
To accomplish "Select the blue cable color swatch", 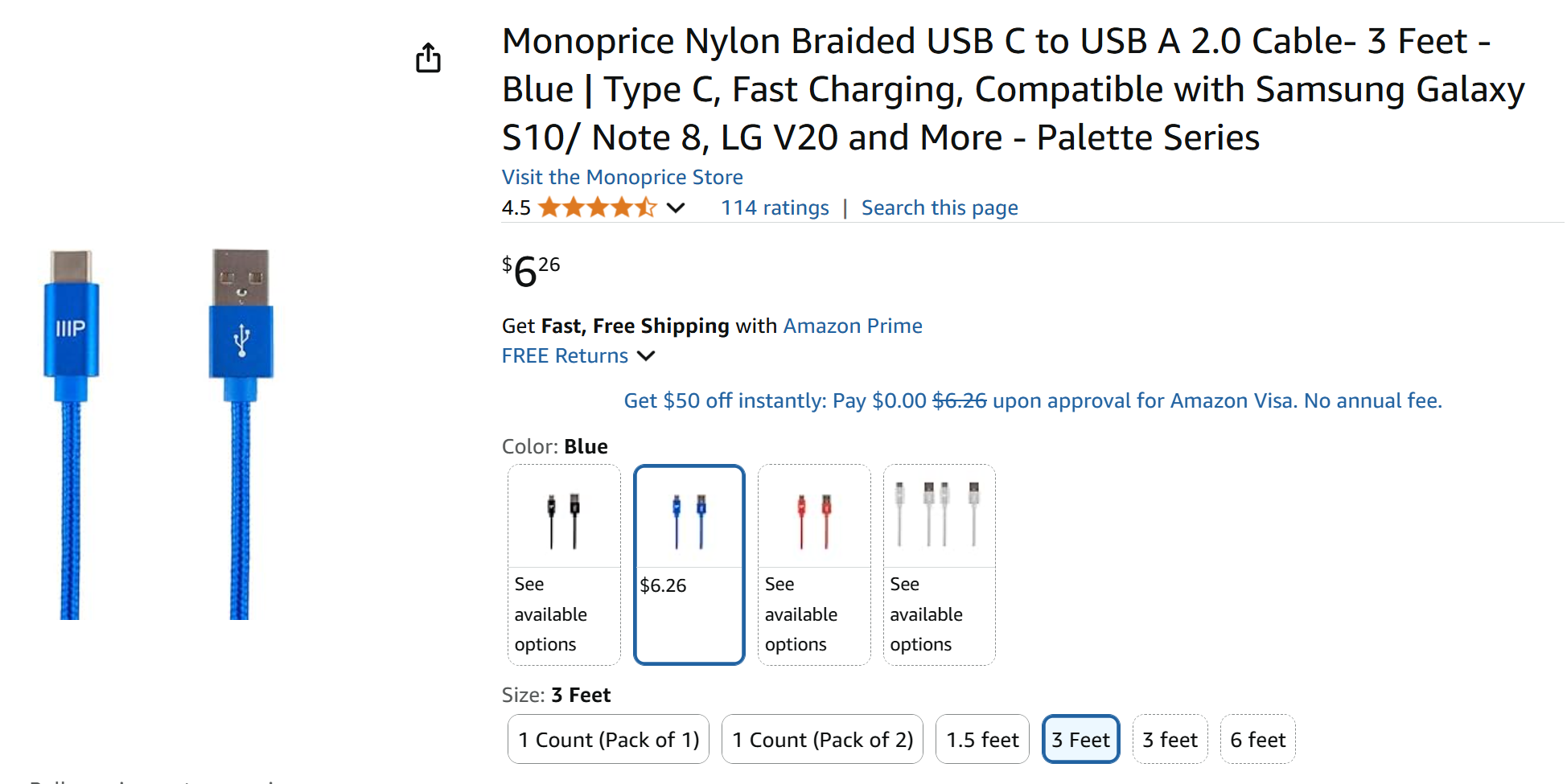I will click(x=689, y=564).
